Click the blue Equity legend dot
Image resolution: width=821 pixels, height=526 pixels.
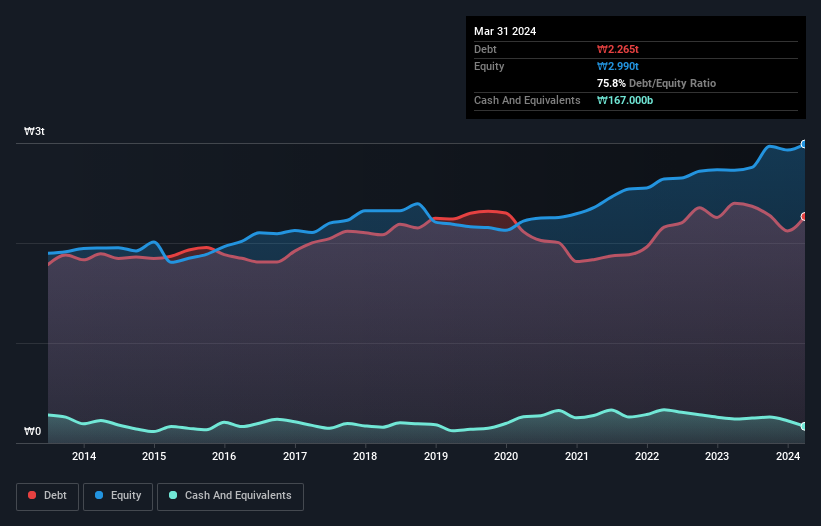click(x=99, y=495)
